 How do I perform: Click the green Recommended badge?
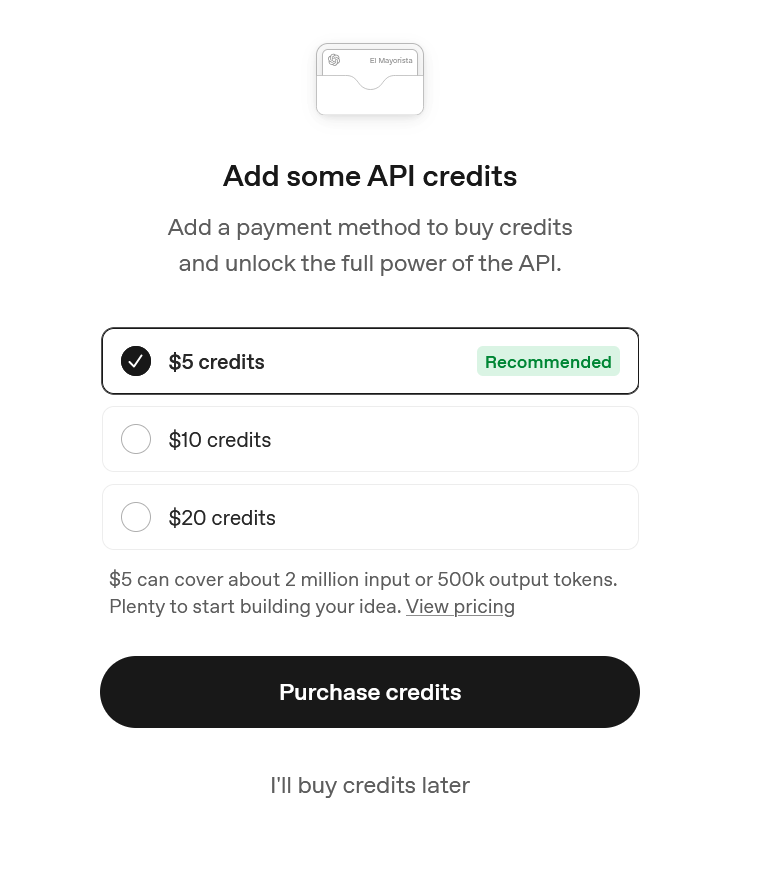point(548,361)
